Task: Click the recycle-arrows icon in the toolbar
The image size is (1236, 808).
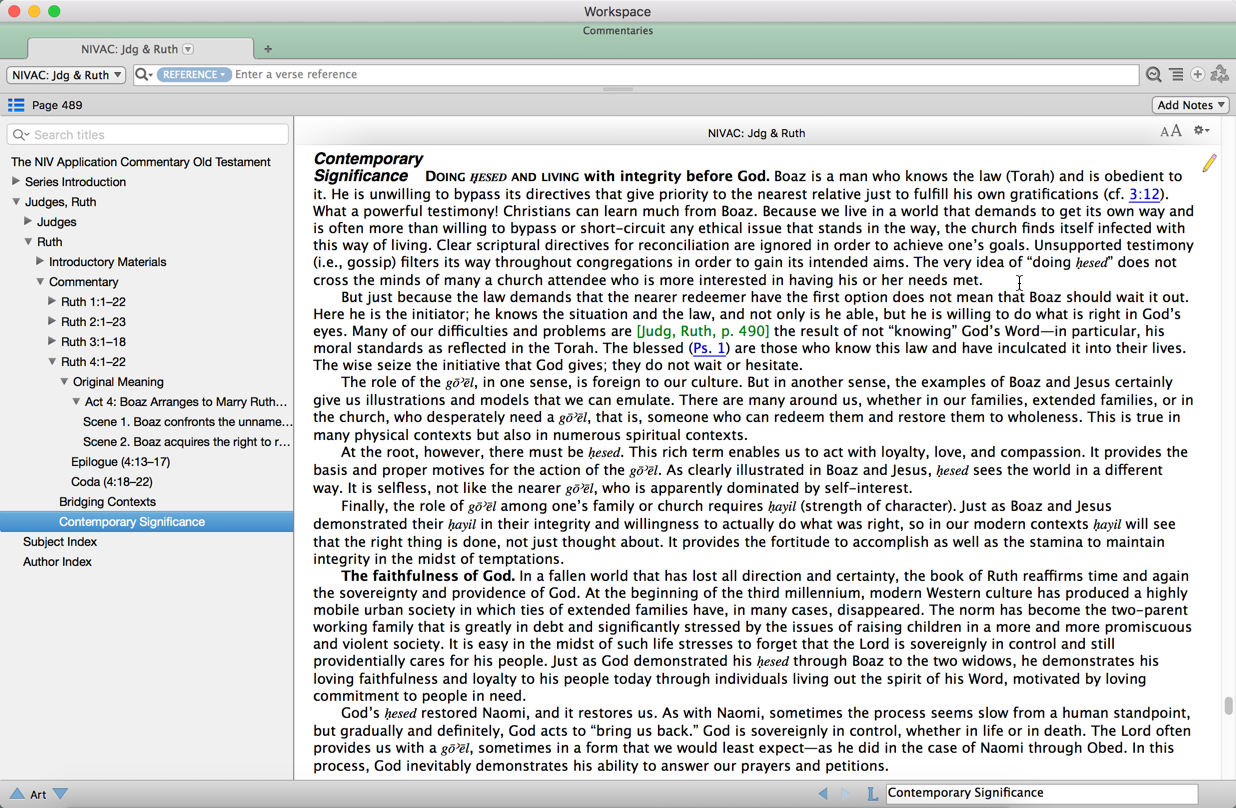Action: click(x=1219, y=75)
